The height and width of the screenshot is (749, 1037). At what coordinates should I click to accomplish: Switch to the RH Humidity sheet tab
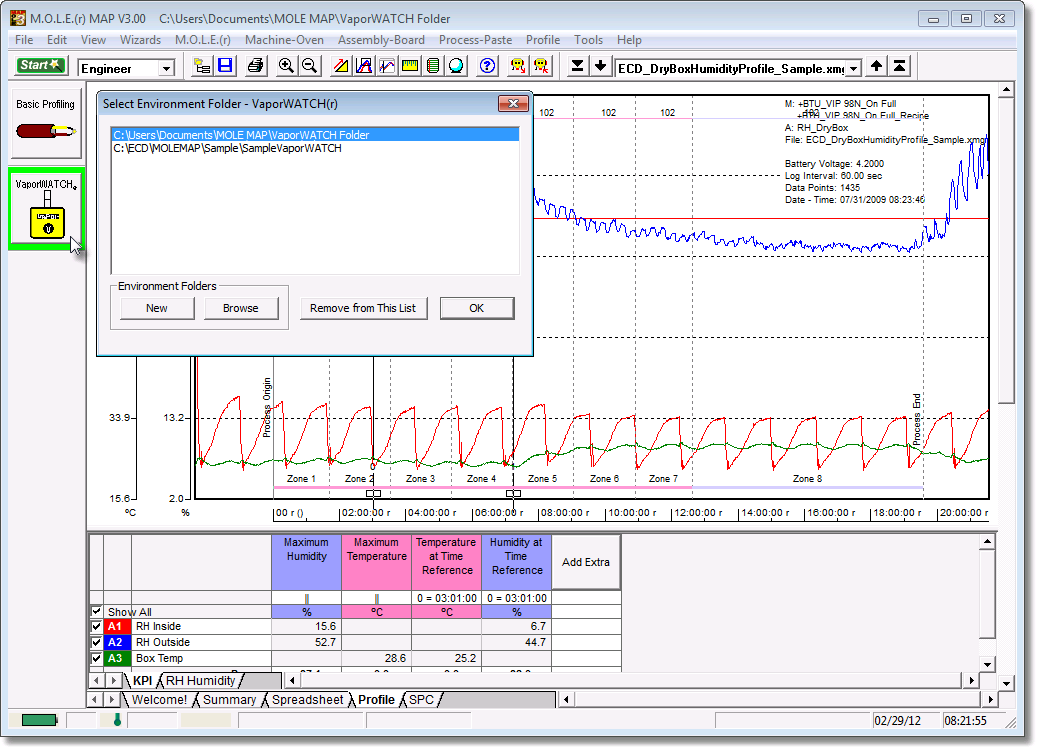point(200,680)
